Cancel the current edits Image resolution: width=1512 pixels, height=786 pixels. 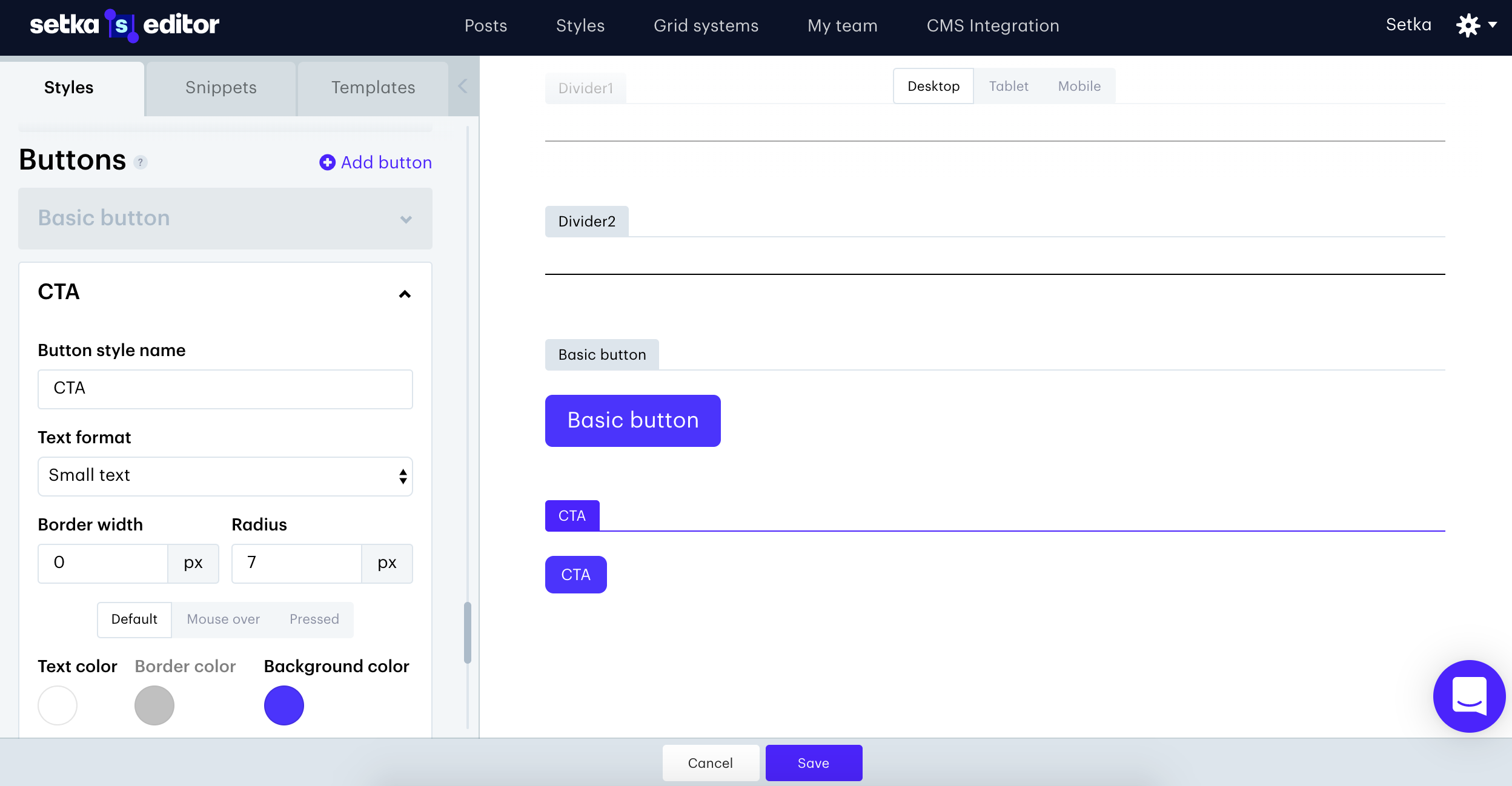(710, 762)
